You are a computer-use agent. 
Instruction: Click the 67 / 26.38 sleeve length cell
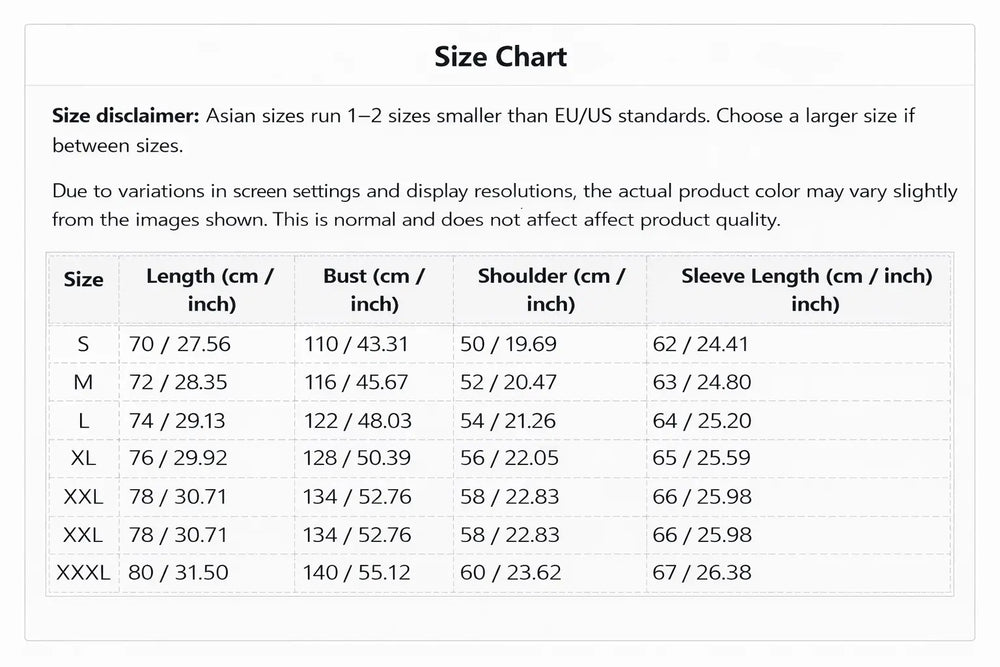click(701, 573)
